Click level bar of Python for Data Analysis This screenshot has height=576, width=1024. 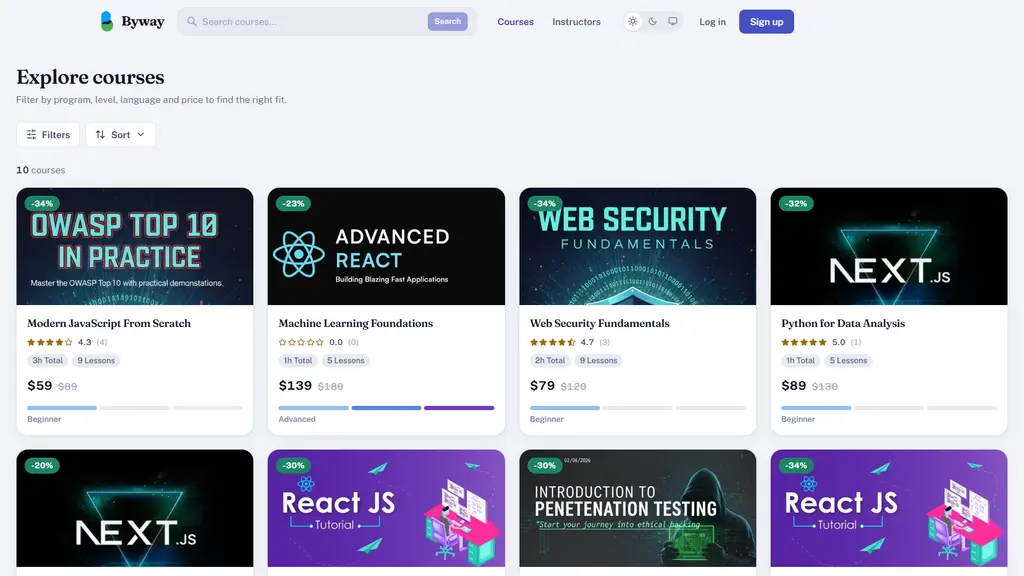pyautogui.click(x=889, y=408)
